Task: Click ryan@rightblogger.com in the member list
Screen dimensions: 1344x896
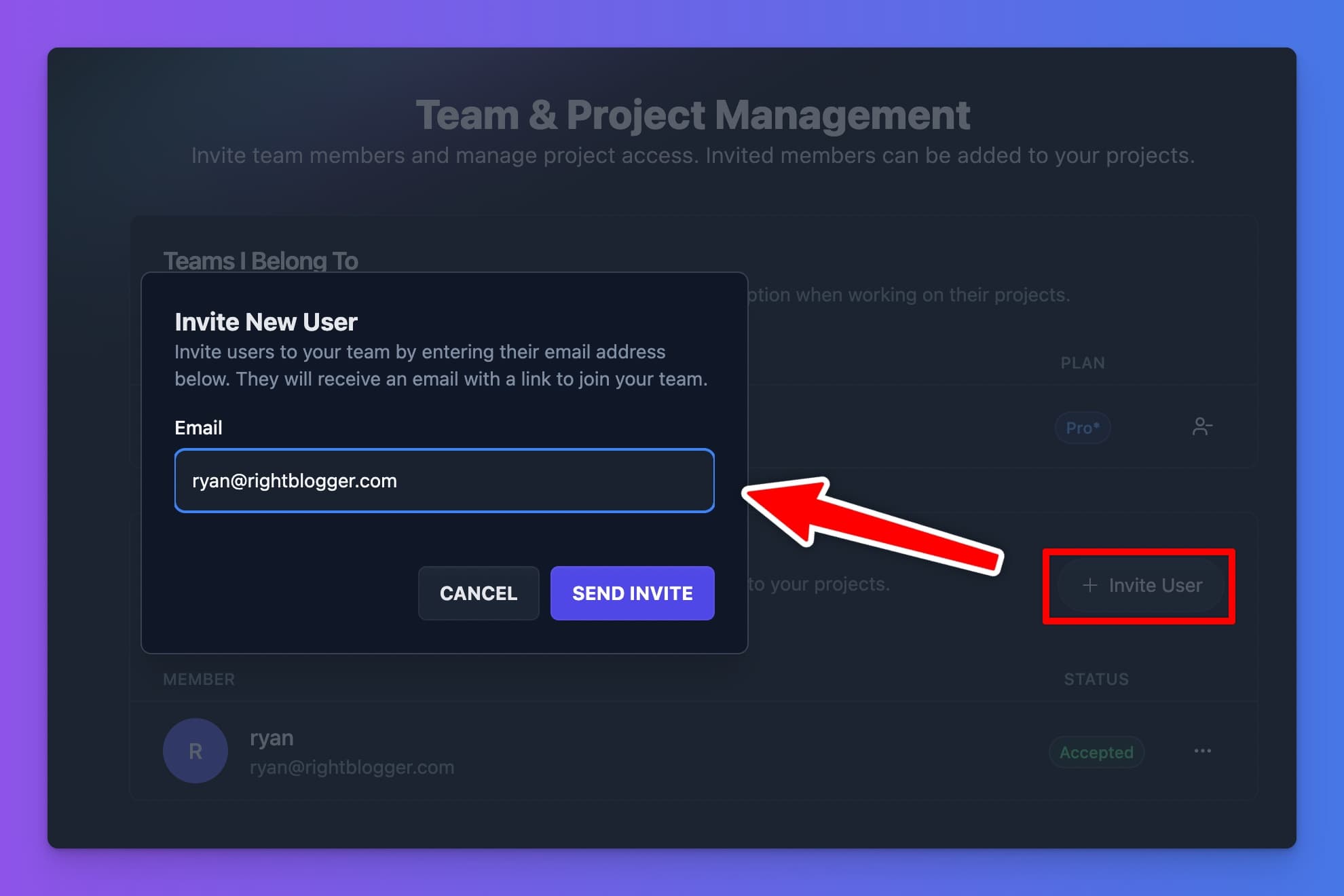Action: point(352,767)
